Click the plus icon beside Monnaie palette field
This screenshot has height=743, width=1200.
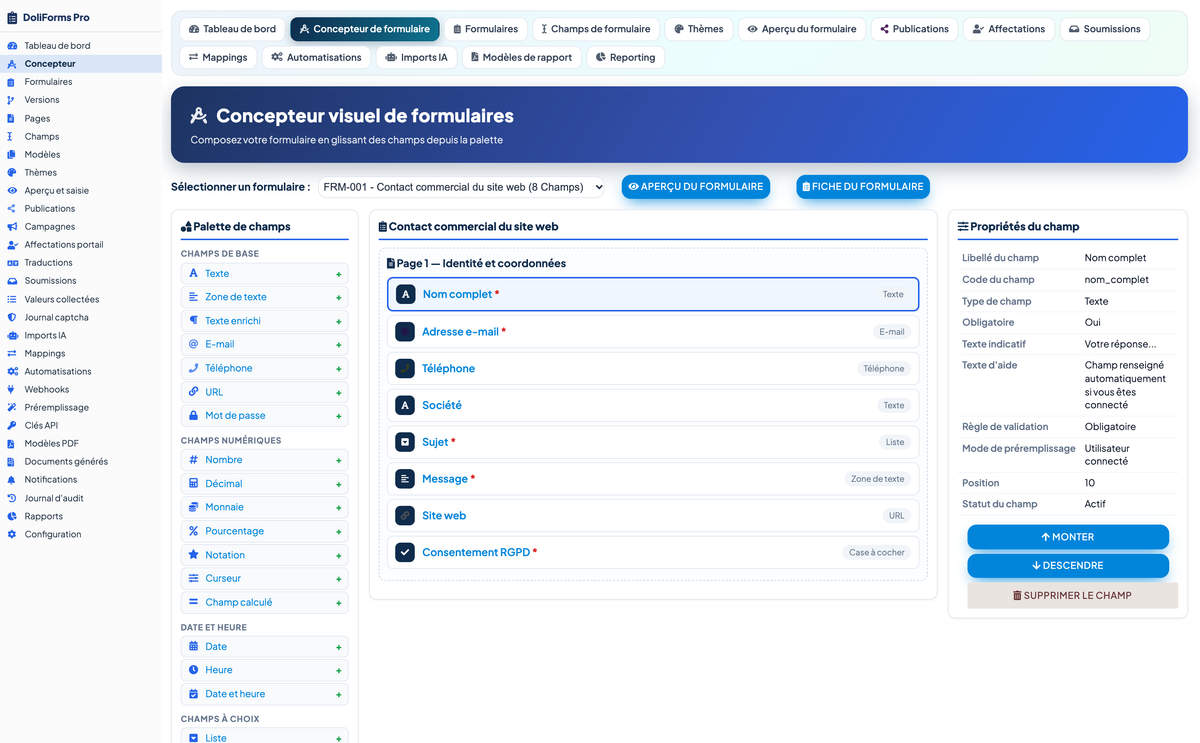click(x=339, y=508)
